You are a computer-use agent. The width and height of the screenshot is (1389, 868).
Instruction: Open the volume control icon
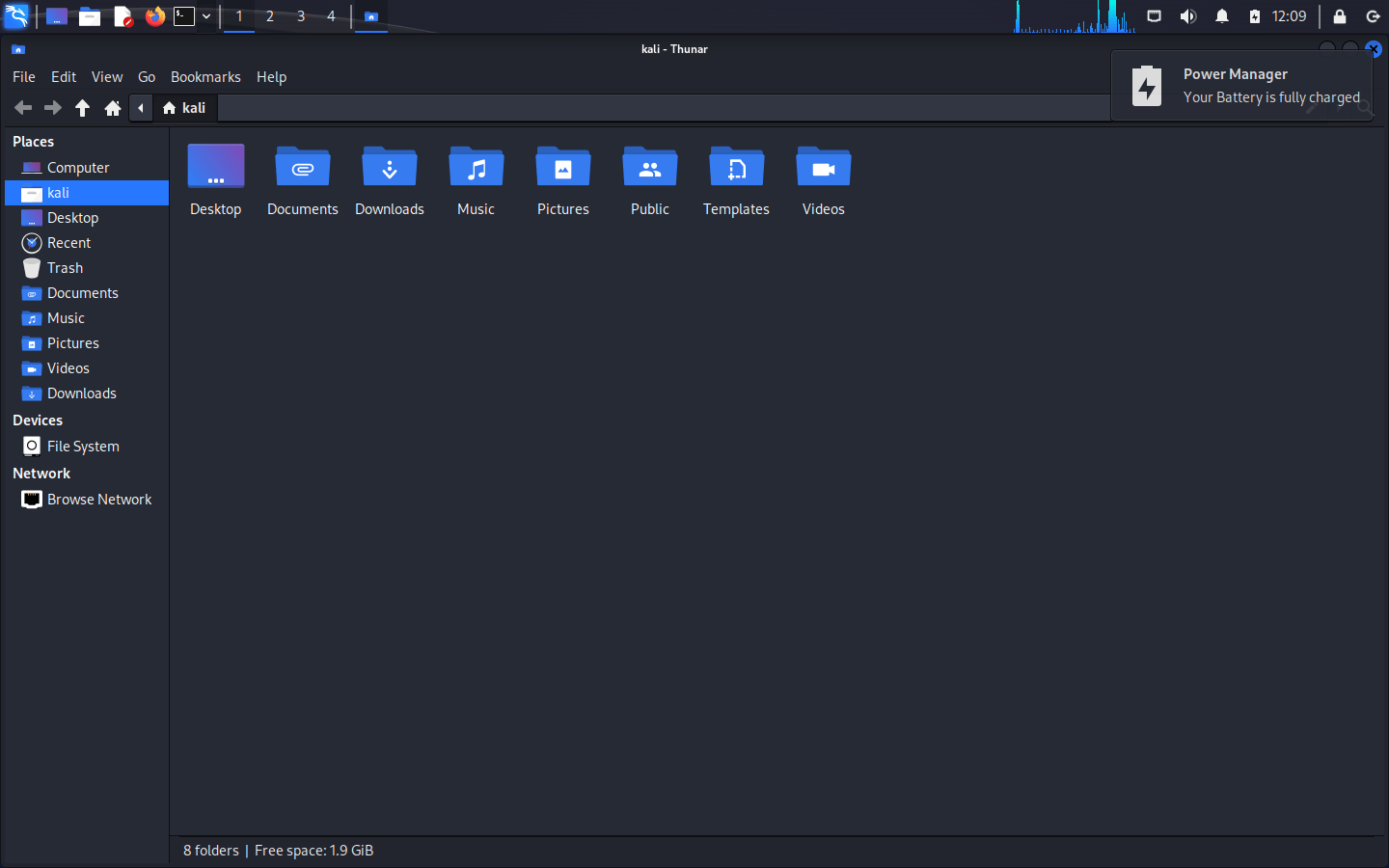[x=1187, y=16]
